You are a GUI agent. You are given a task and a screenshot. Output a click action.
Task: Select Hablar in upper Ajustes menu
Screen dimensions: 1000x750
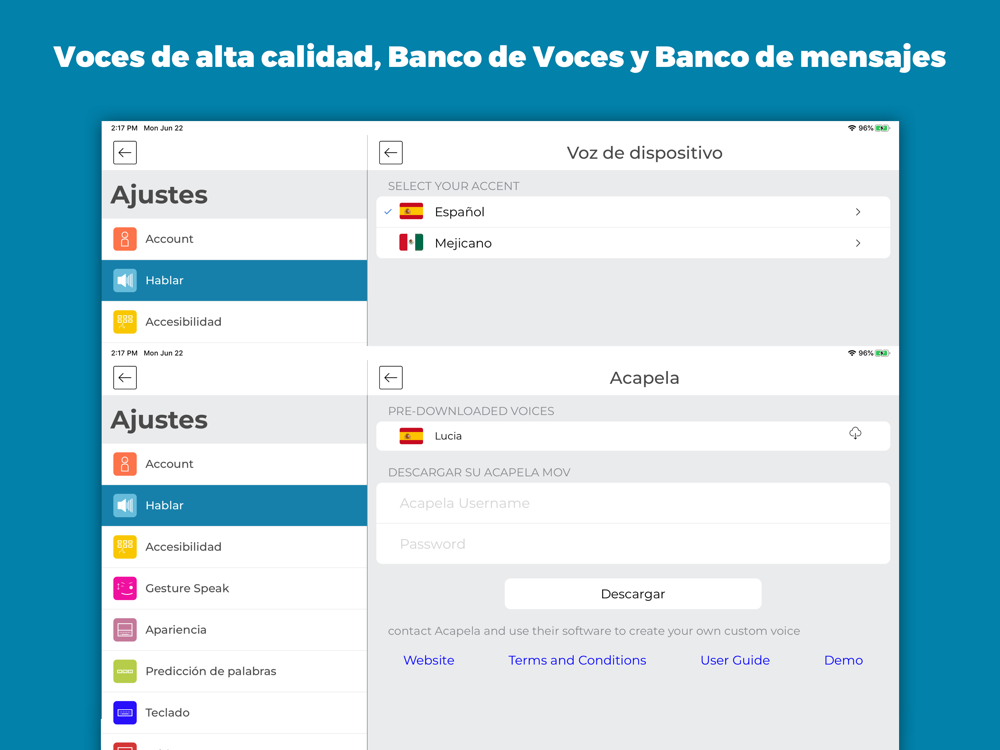click(x=234, y=281)
